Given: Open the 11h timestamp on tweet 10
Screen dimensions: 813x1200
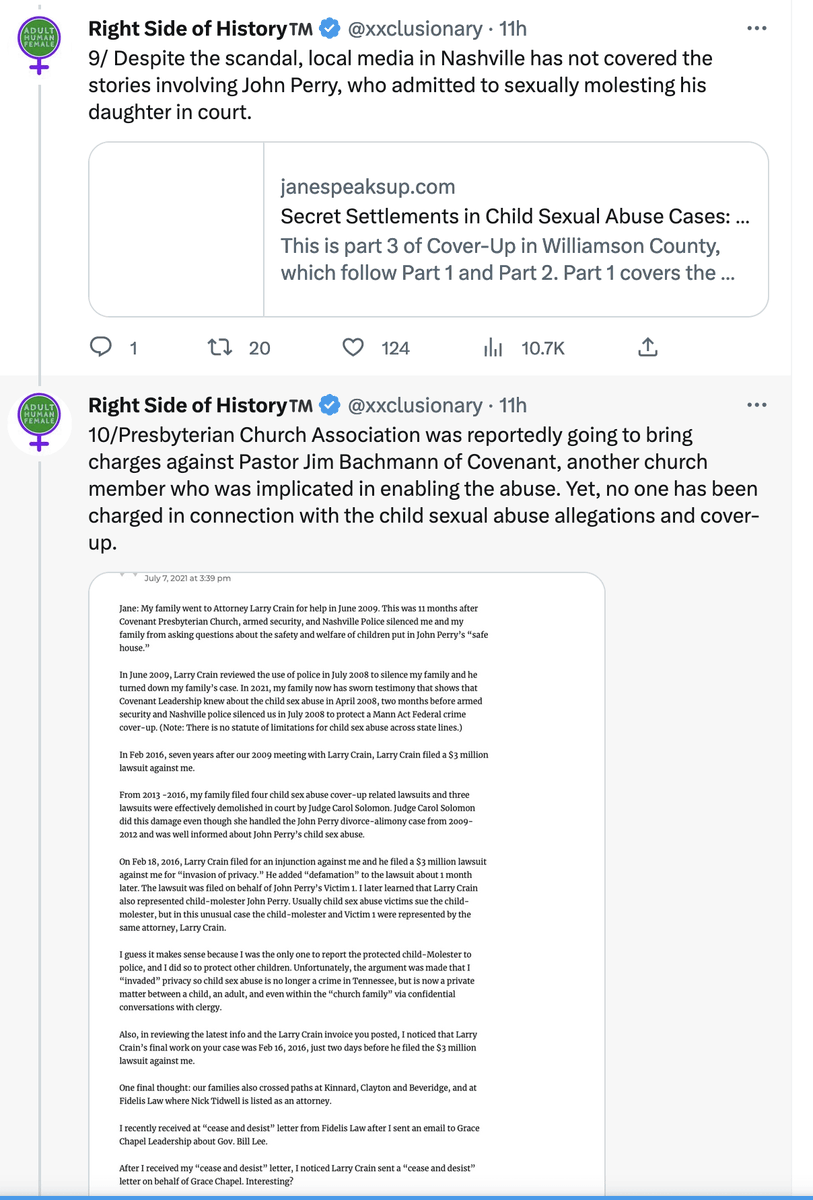Looking at the screenshot, I should point(513,405).
